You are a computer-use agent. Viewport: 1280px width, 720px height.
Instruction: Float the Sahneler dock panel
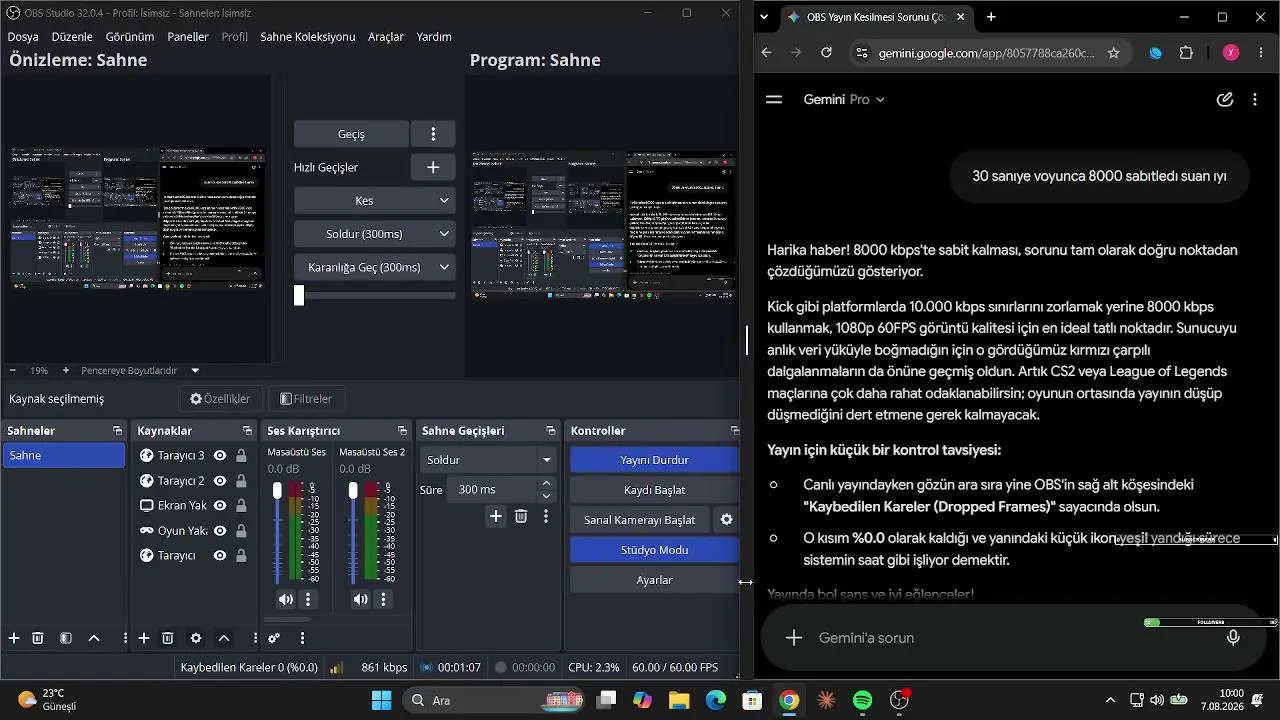click(118, 431)
